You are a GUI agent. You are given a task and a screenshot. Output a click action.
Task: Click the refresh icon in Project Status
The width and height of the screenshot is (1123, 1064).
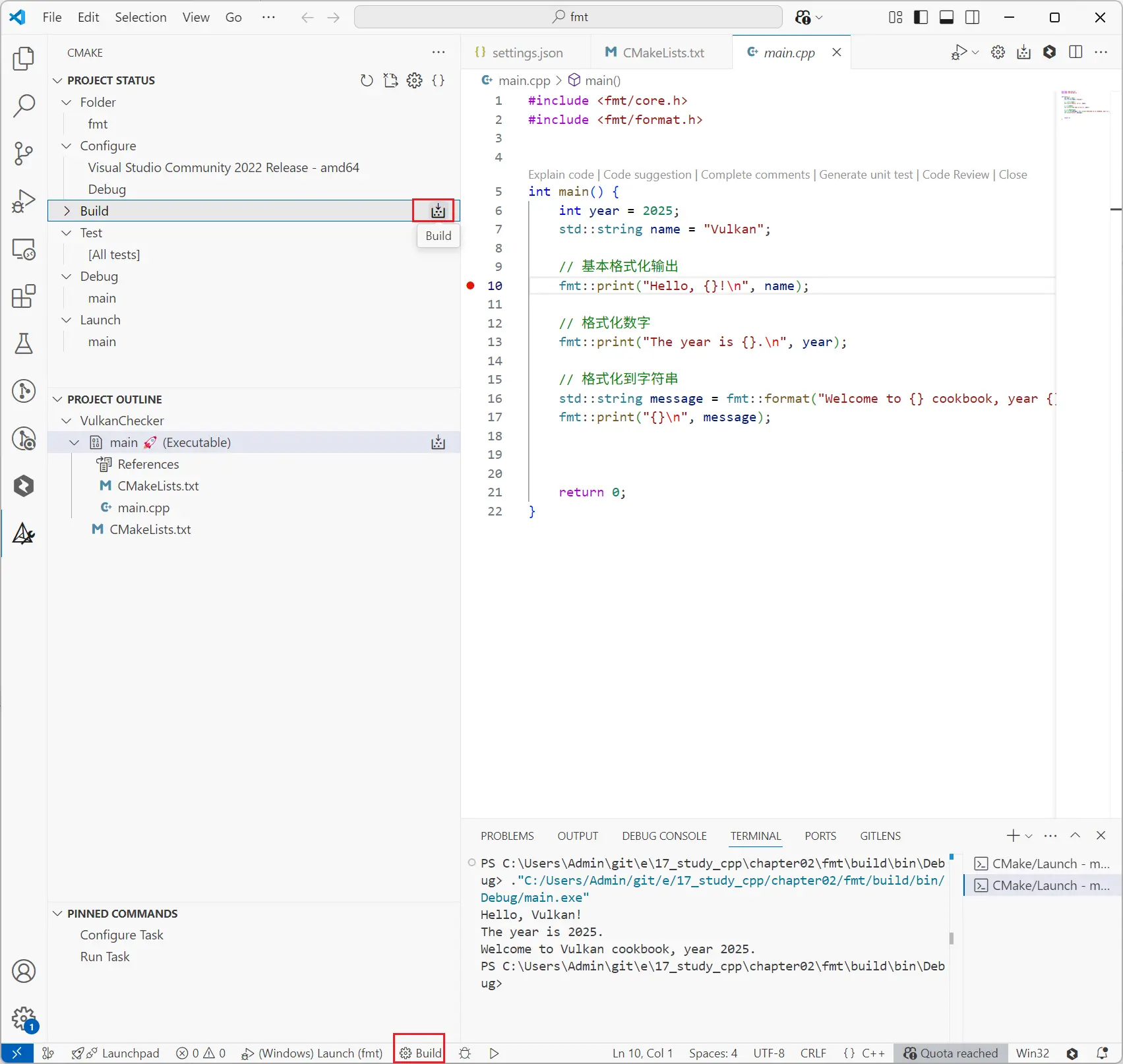pyautogui.click(x=367, y=80)
